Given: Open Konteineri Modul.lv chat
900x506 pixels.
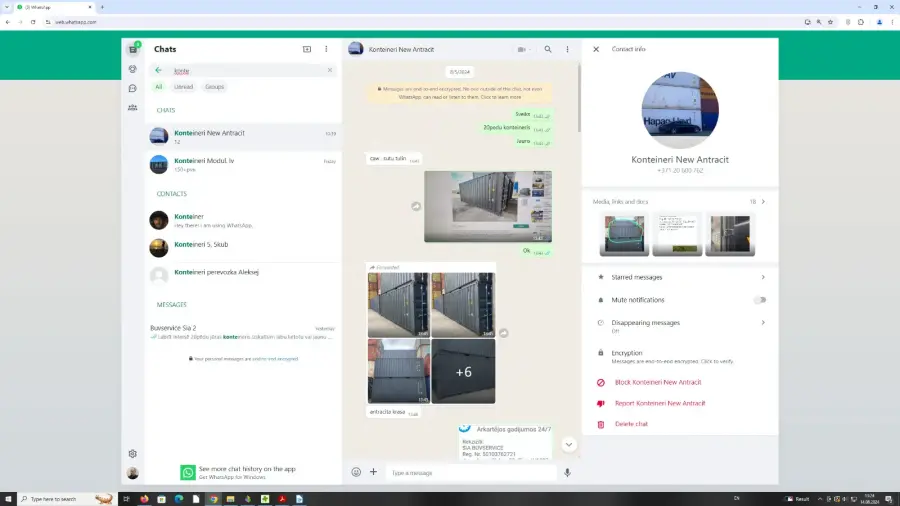Looking at the screenshot, I should tap(243, 165).
